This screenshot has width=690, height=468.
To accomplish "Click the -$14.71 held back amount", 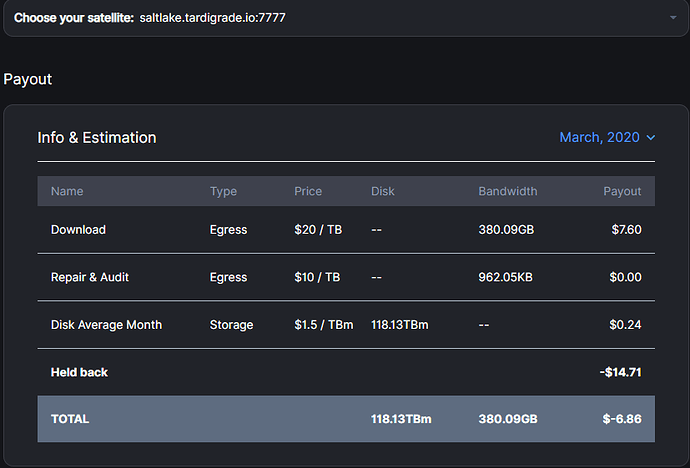I will (620, 372).
